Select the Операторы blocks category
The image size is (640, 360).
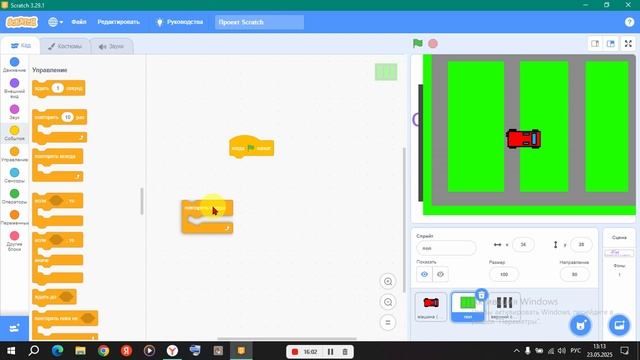pos(14,196)
